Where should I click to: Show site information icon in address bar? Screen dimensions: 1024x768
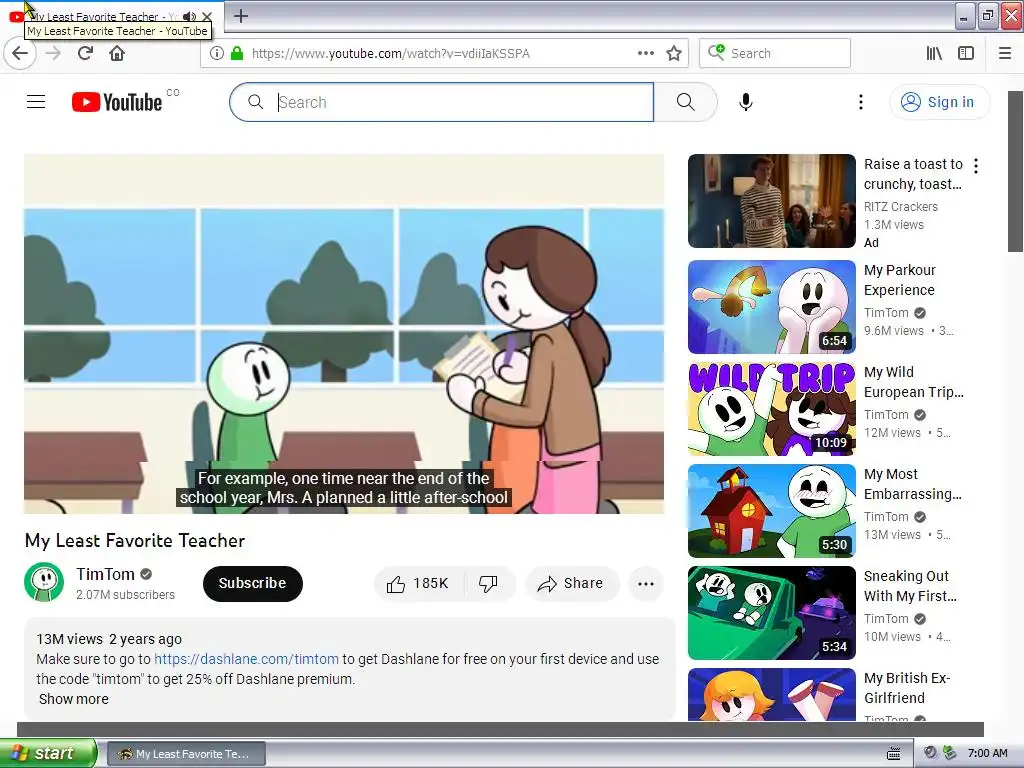click(217, 53)
